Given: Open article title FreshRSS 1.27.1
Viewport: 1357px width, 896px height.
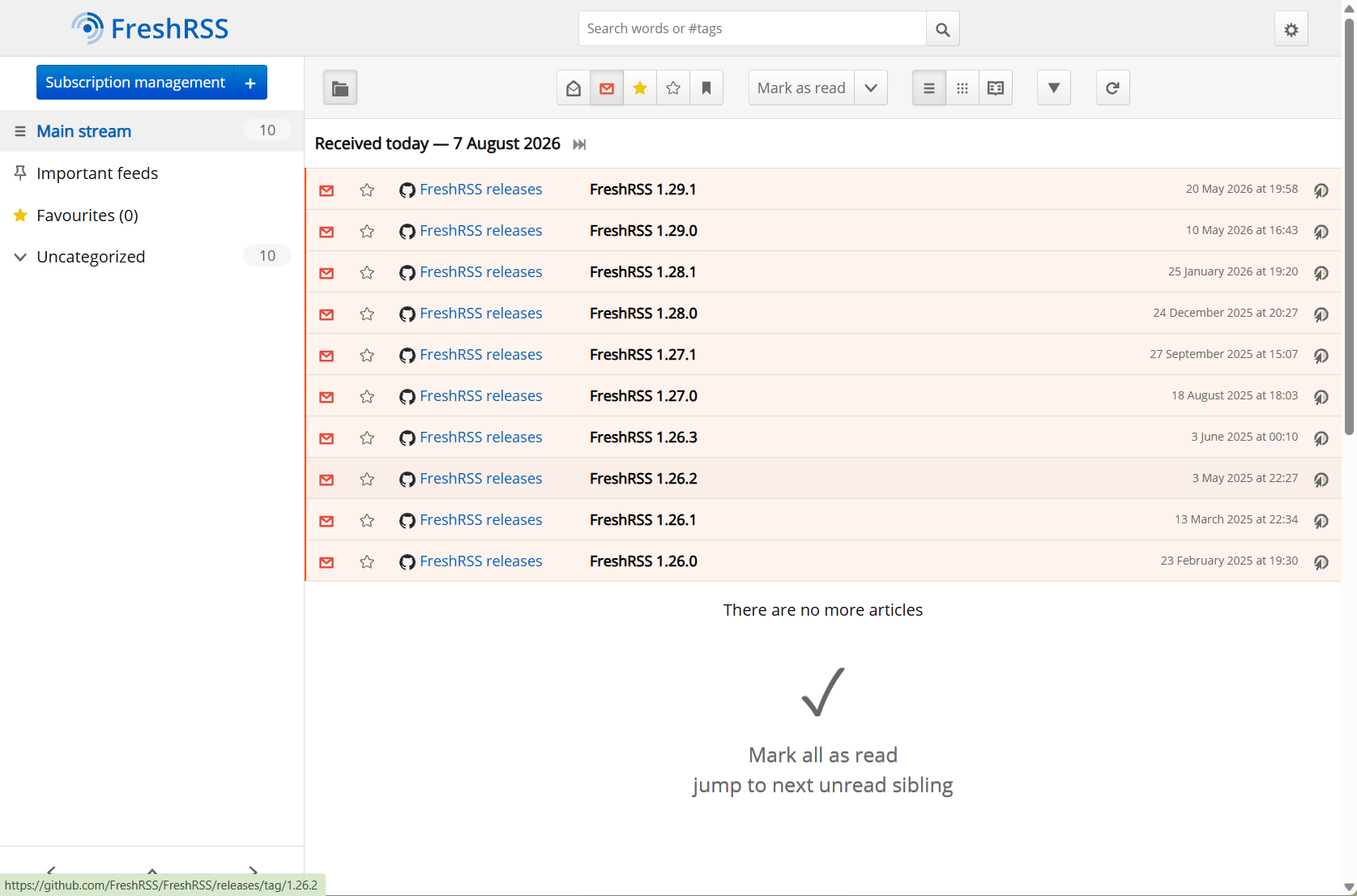Looking at the screenshot, I should point(642,355).
